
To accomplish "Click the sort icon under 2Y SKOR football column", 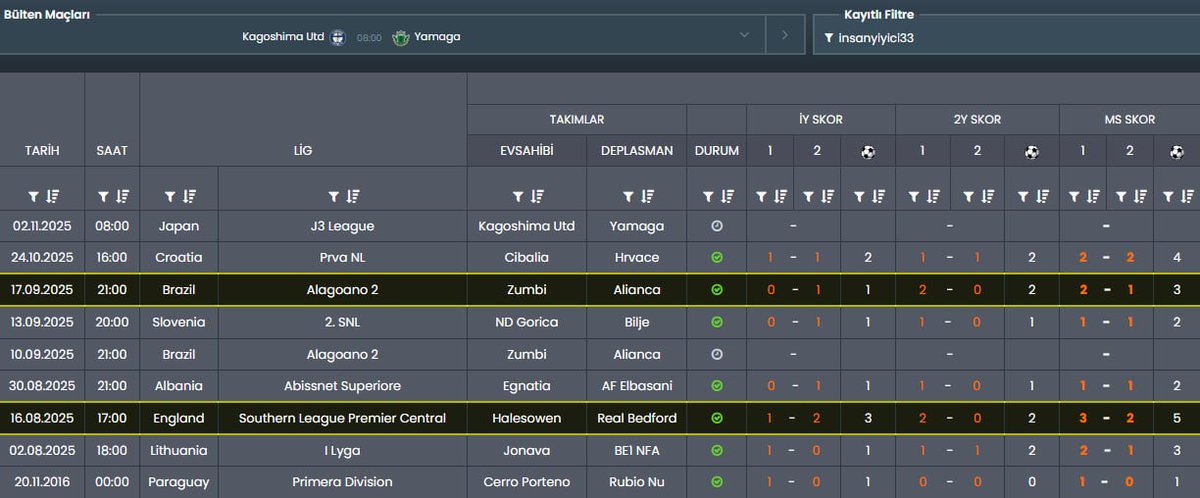I will pos(1042,196).
